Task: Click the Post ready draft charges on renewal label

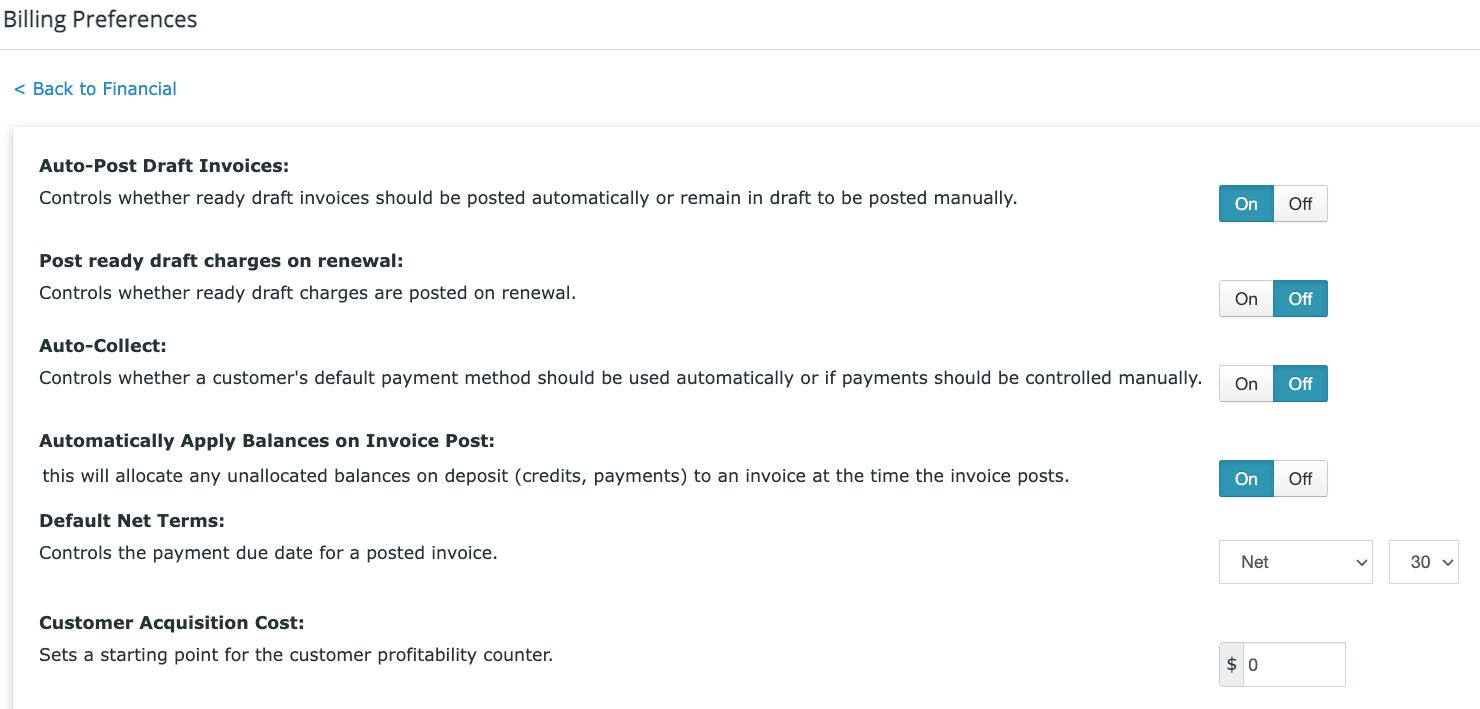Action: click(x=221, y=261)
